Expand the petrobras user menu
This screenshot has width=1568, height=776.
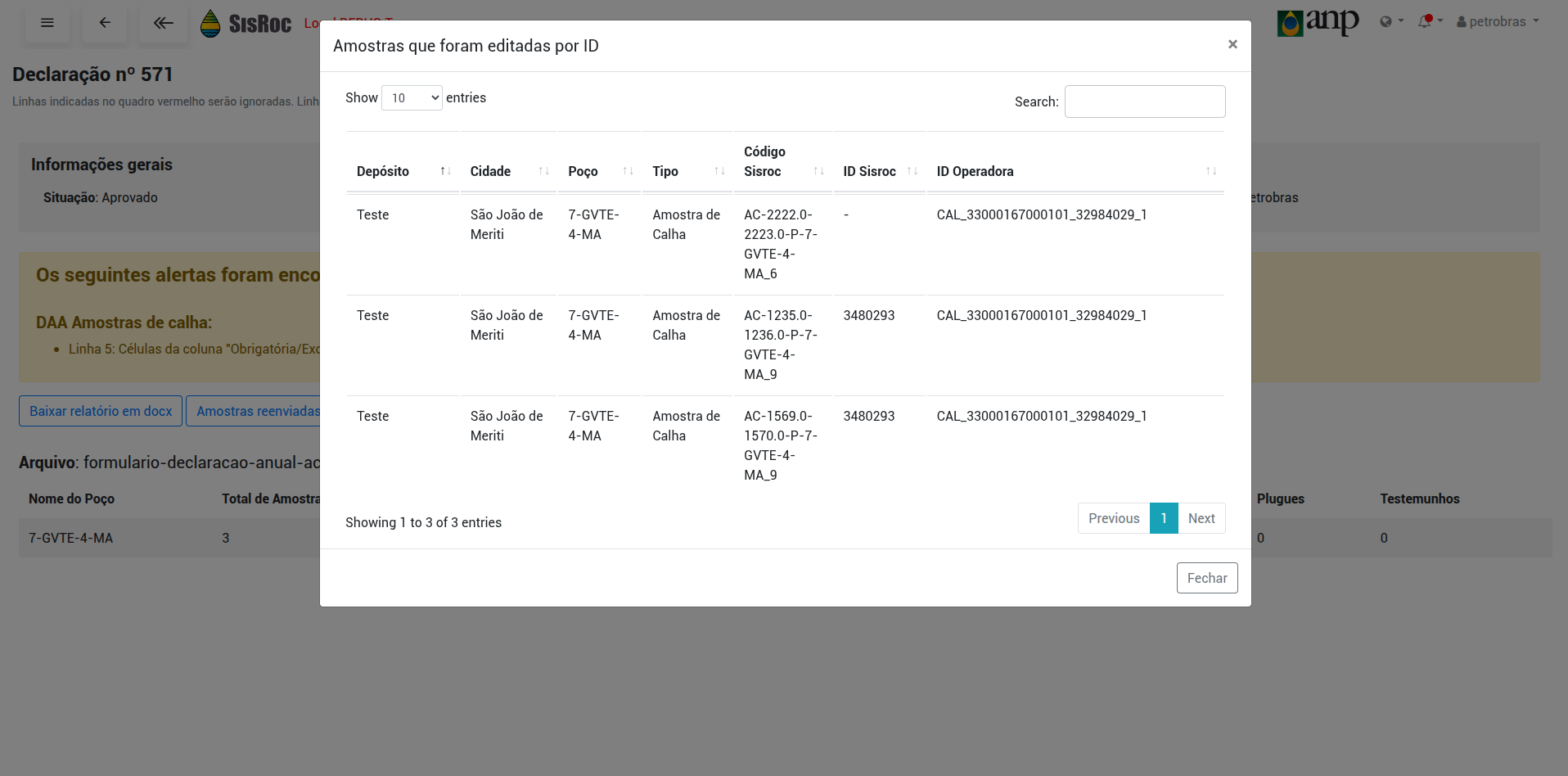click(x=1497, y=21)
